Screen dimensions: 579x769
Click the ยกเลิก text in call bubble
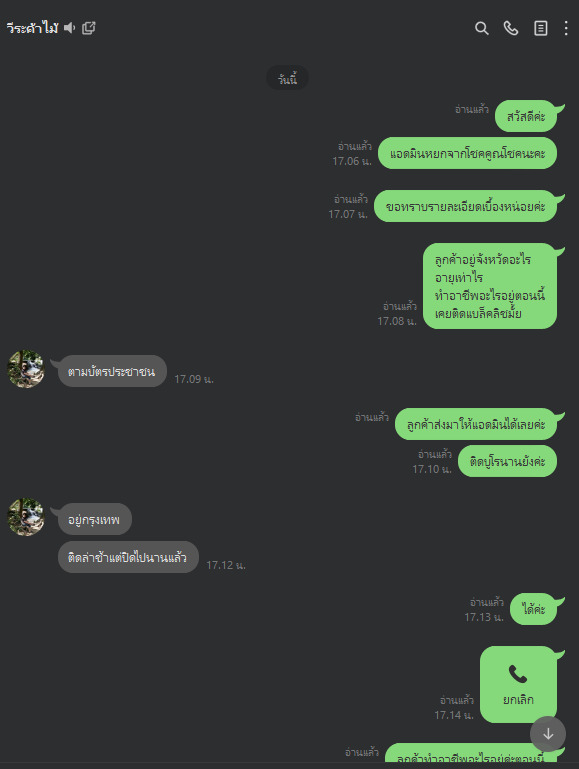(518, 700)
